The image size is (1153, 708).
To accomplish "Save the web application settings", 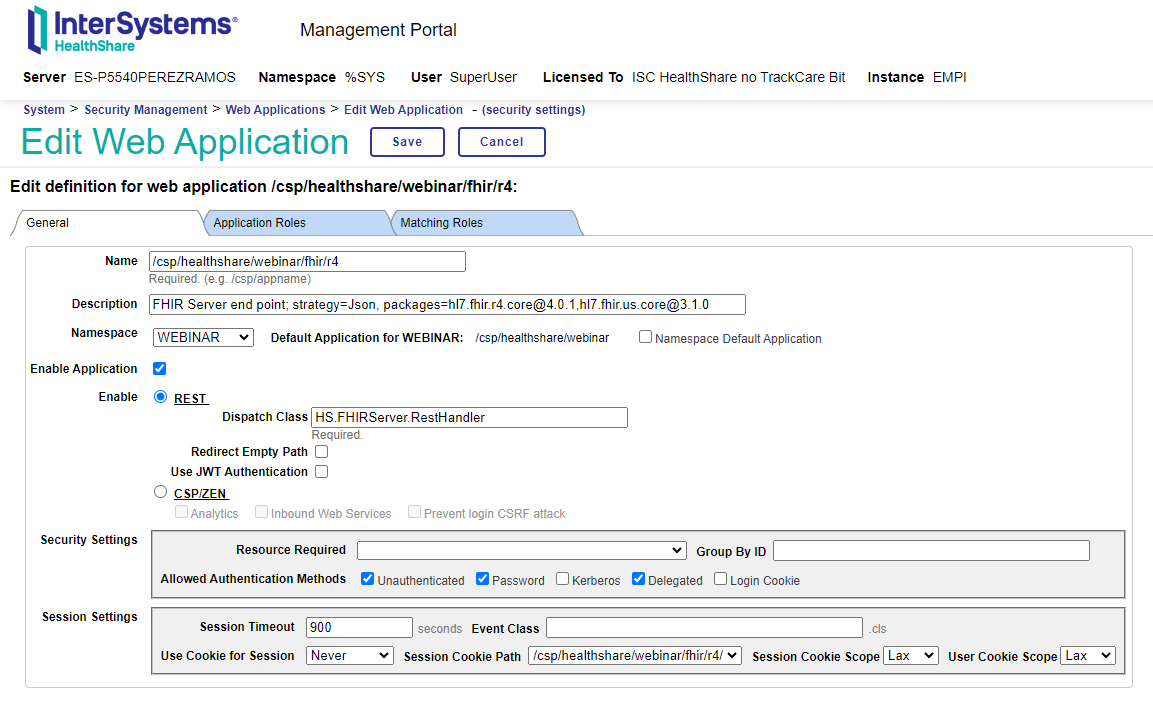I will coord(407,142).
